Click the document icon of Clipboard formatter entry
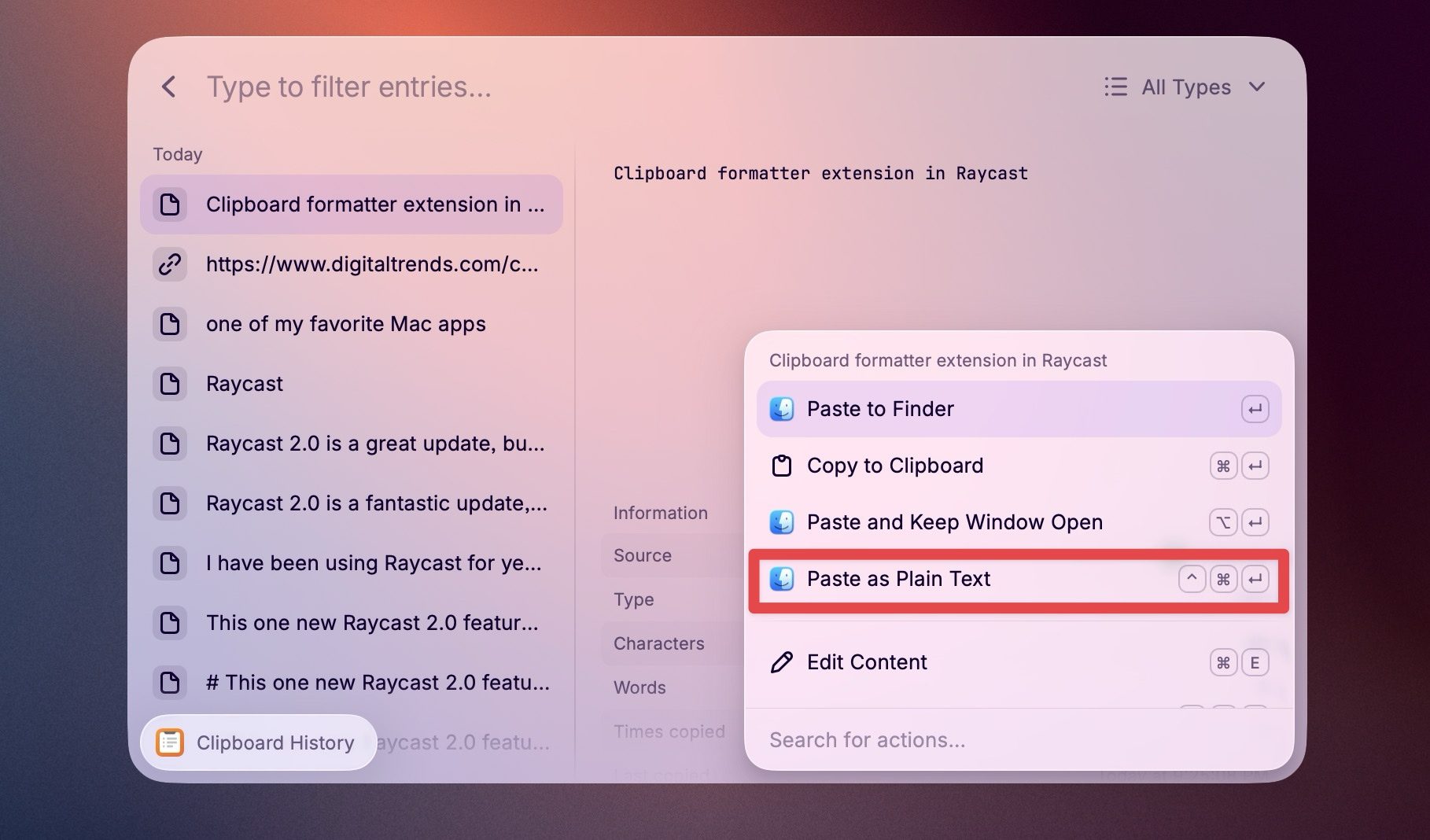 170,204
